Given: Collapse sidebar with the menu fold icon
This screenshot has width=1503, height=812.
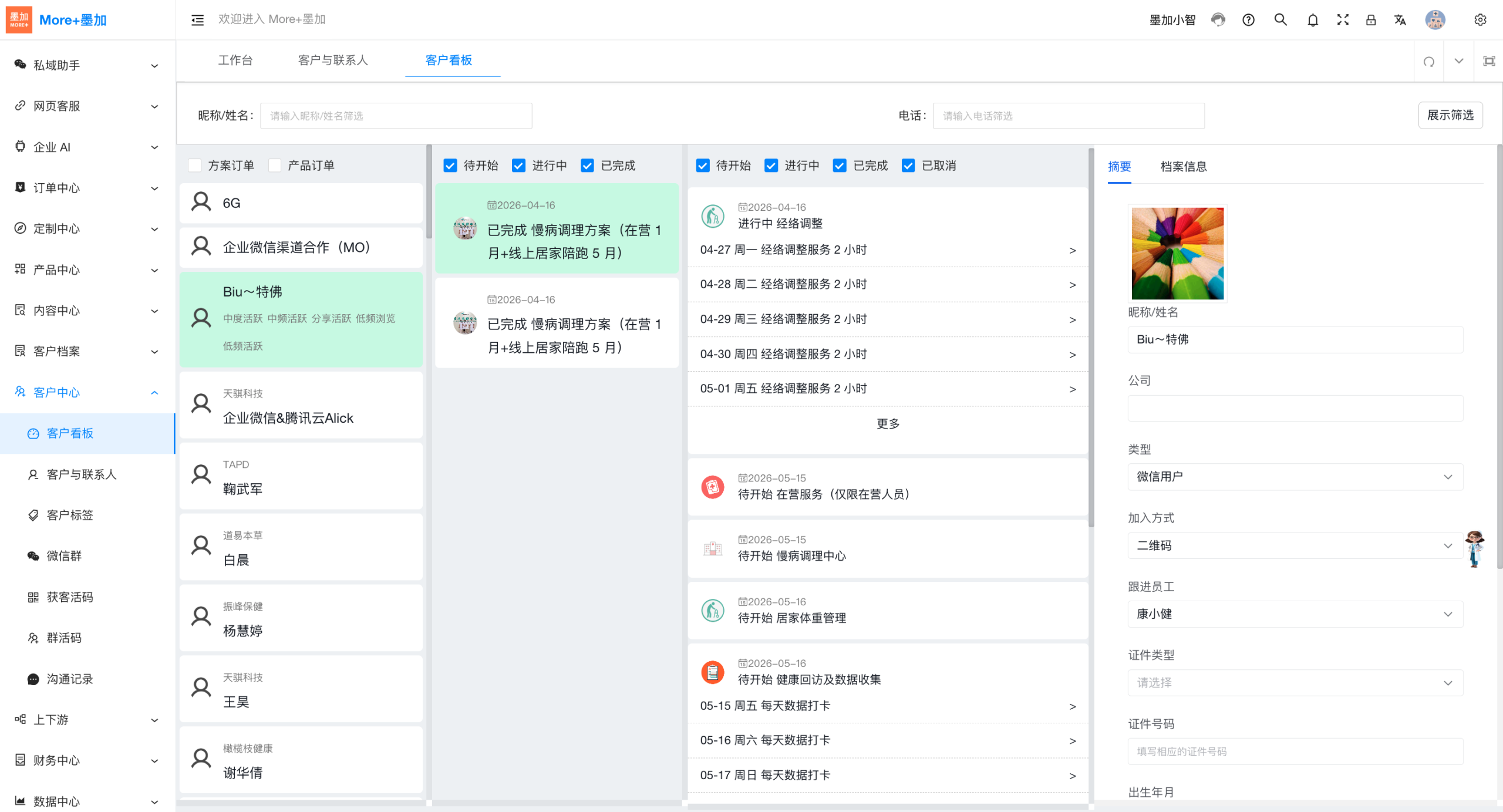Looking at the screenshot, I should [x=197, y=20].
